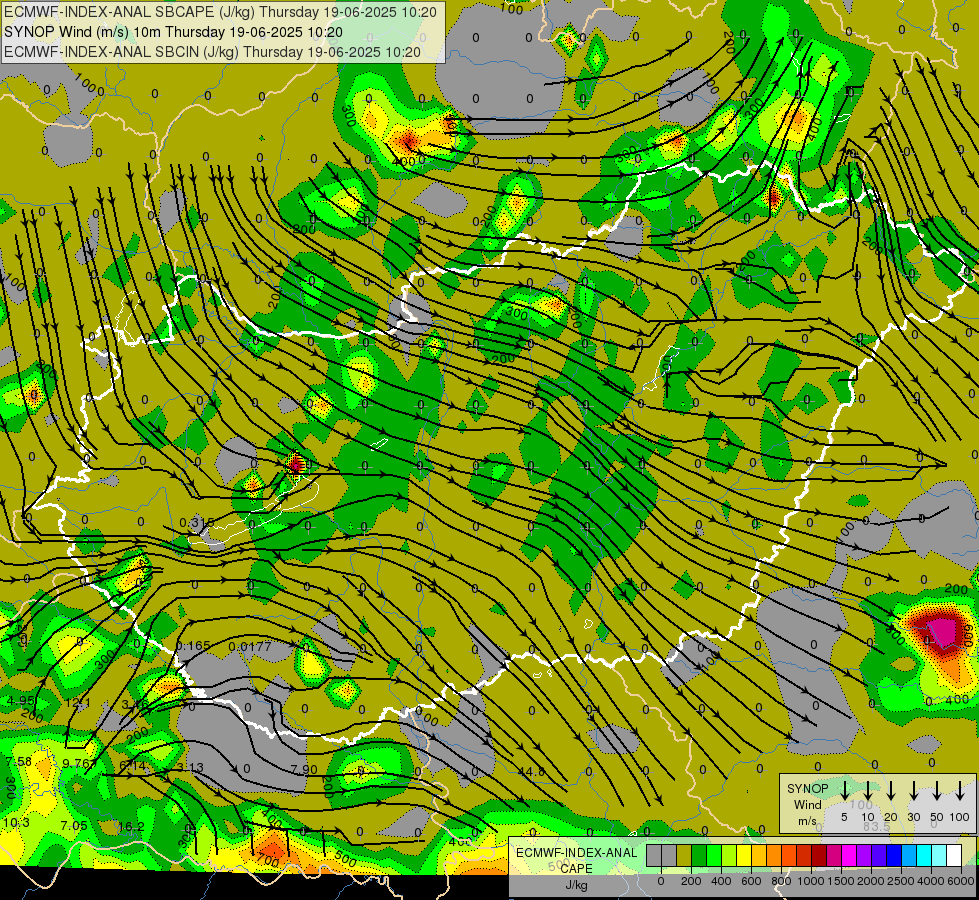Select the white CAPE legend swatch
Image resolution: width=979 pixels, height=900 pixels.
tap(953, 855)
